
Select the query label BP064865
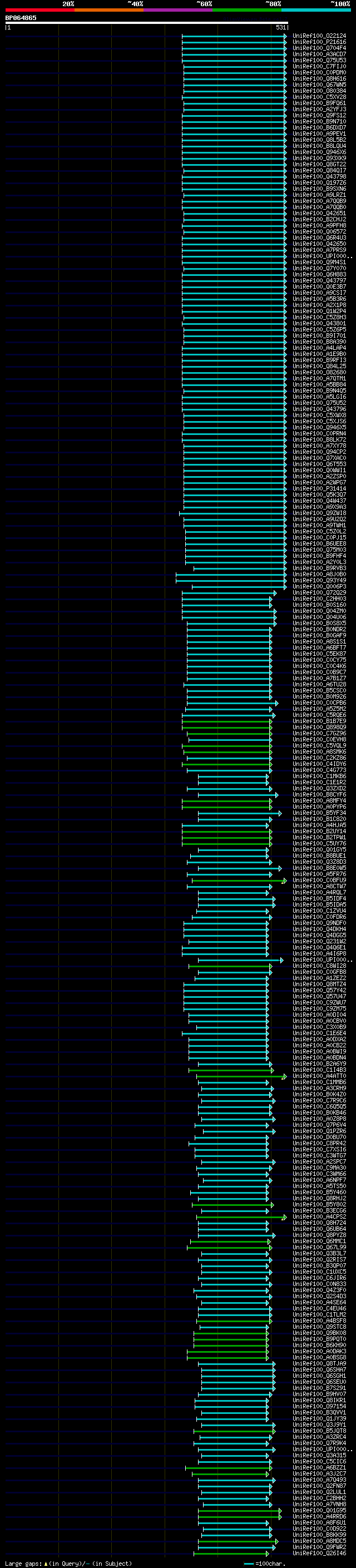point(21,18)
